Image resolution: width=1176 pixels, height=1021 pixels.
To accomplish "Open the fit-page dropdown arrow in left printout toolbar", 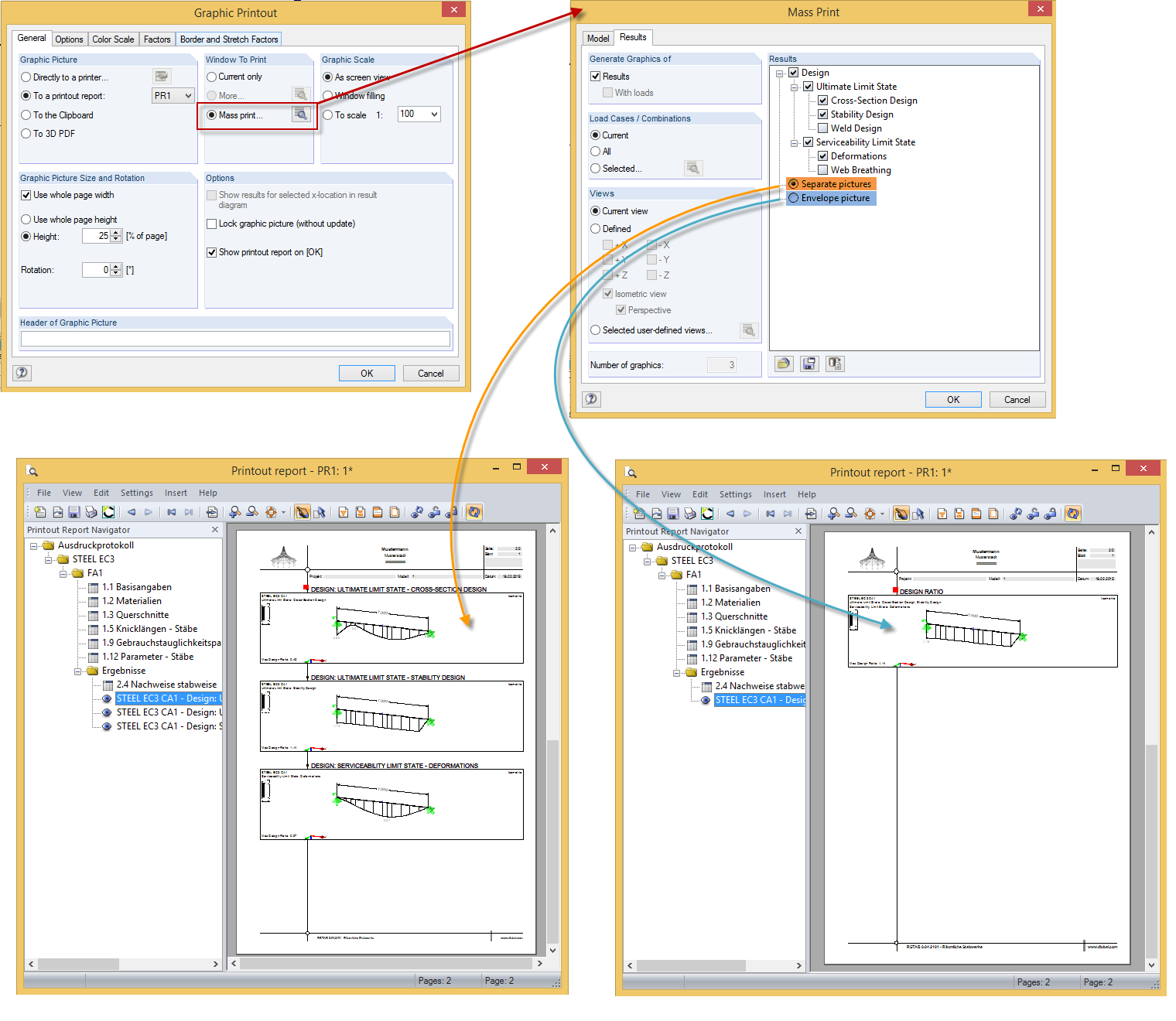I will (x=284, y=512).
